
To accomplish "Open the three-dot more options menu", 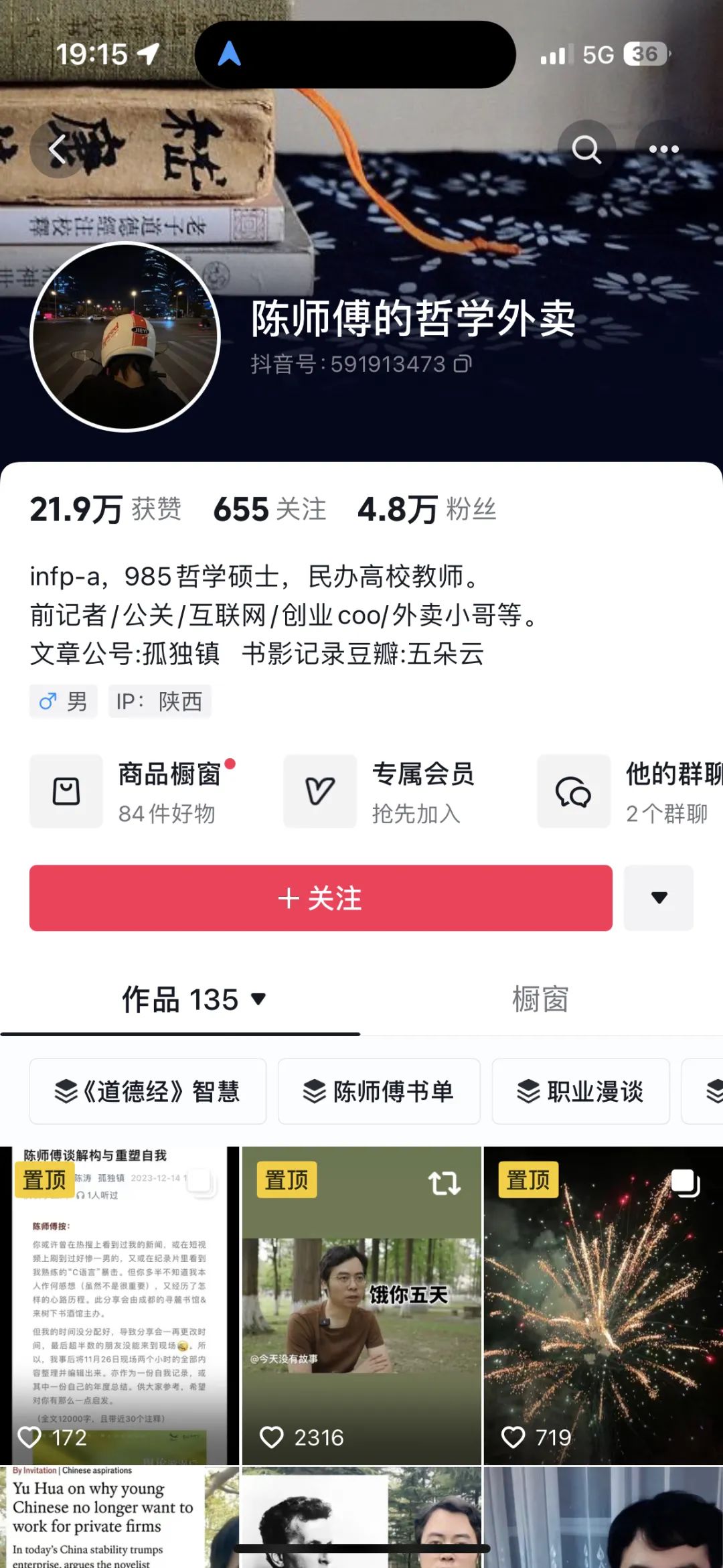I will click(663, 149).
